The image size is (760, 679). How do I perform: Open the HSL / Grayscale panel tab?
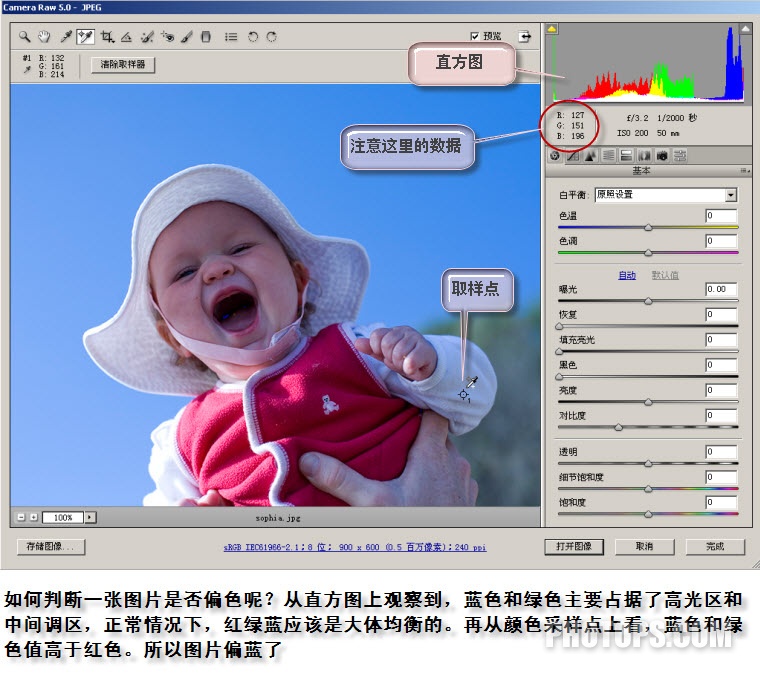coord(608,156)
